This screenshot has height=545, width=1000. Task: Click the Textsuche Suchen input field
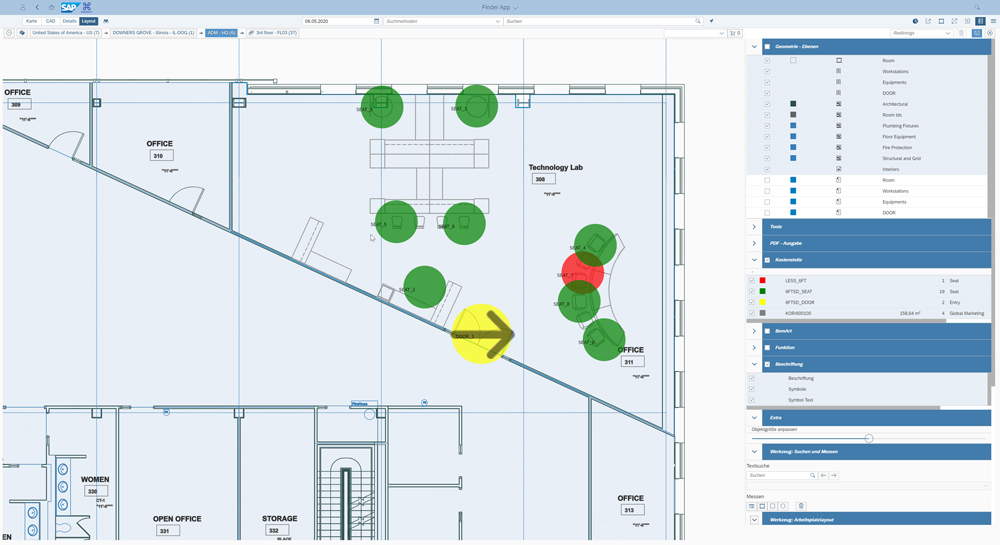tap(781, 476)
